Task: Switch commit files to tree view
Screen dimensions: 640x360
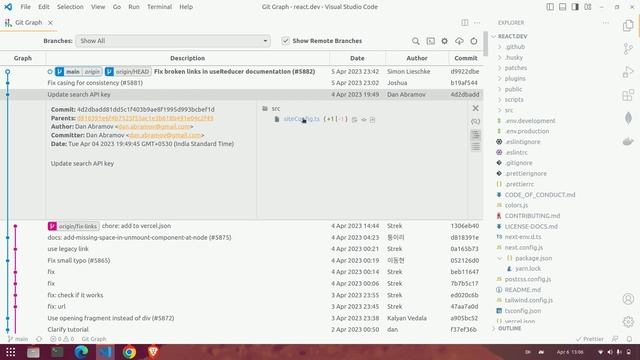Action: pyautogui.click(x=476, y=135)
